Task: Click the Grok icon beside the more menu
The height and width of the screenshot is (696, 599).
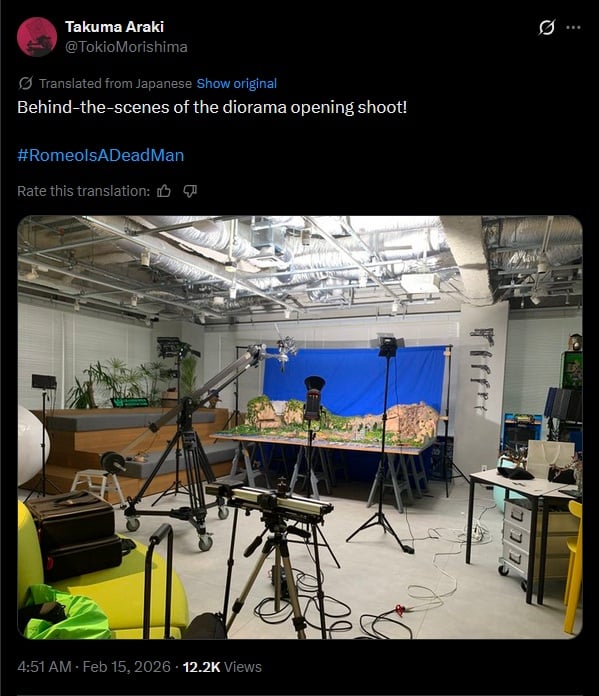Action: [x=546, y=27]
